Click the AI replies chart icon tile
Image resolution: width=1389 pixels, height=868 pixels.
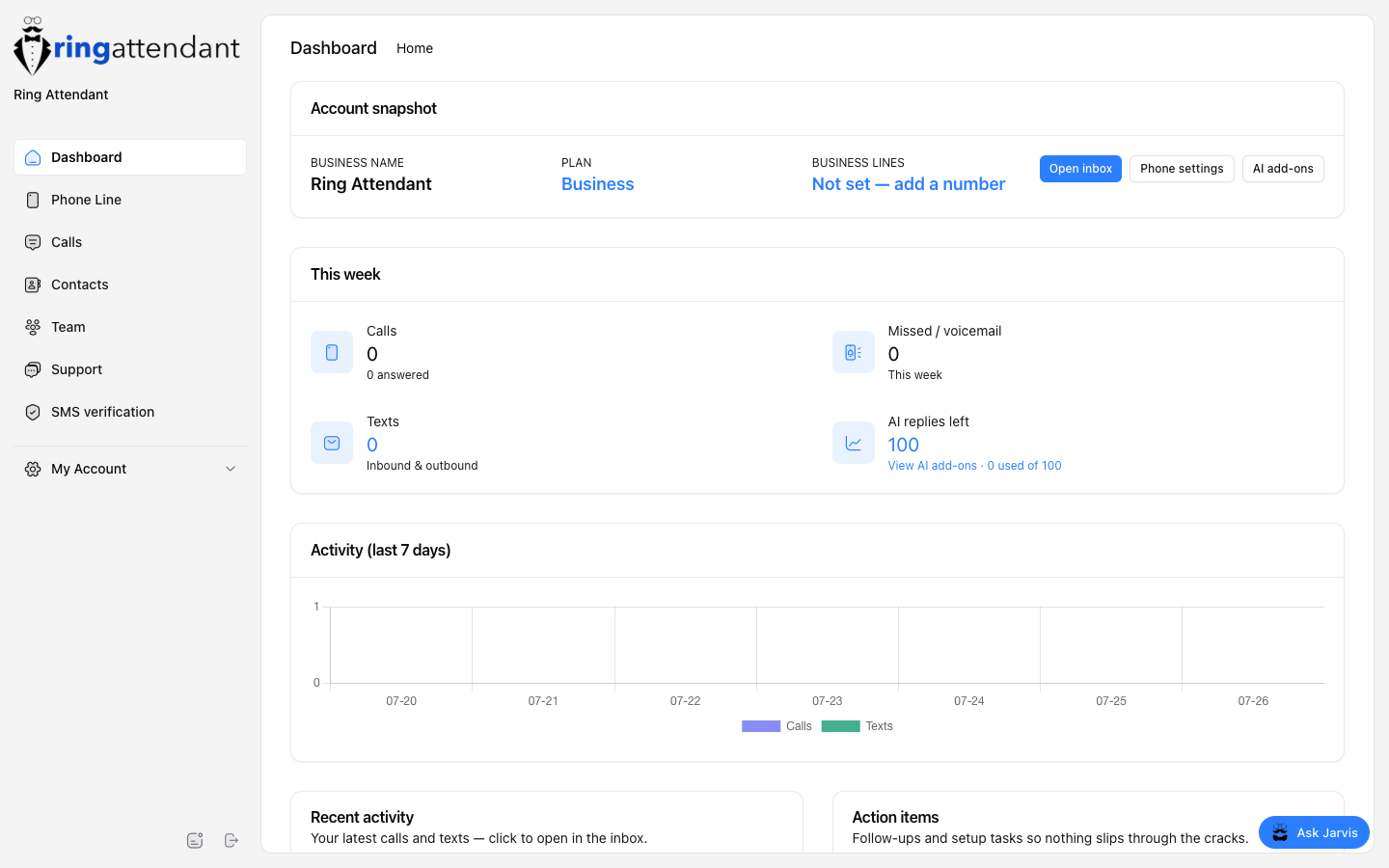(854, 443)
